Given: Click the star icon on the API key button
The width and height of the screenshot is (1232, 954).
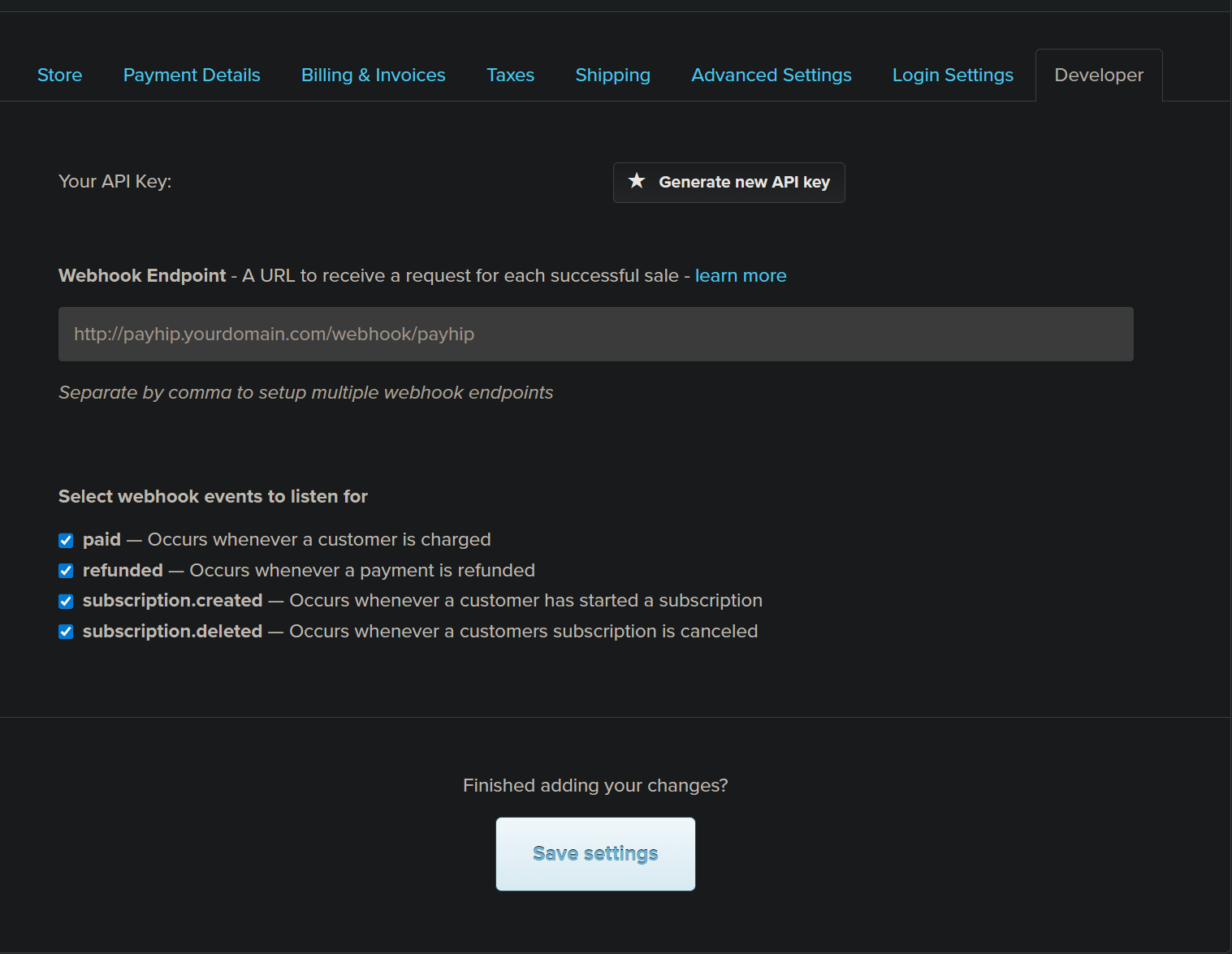Looking at the screenshot, I should [x=637, y=182].
